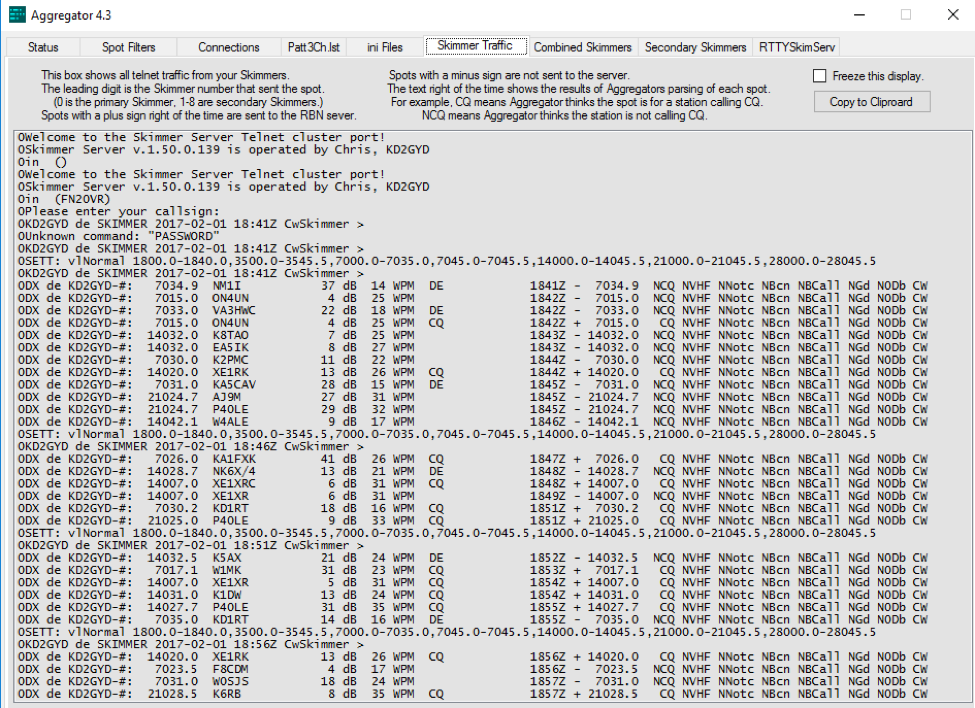Viewport: 975px width, 708px height.
Task: Select the Patt3Ch.lst tab
Action: [315, 47]
